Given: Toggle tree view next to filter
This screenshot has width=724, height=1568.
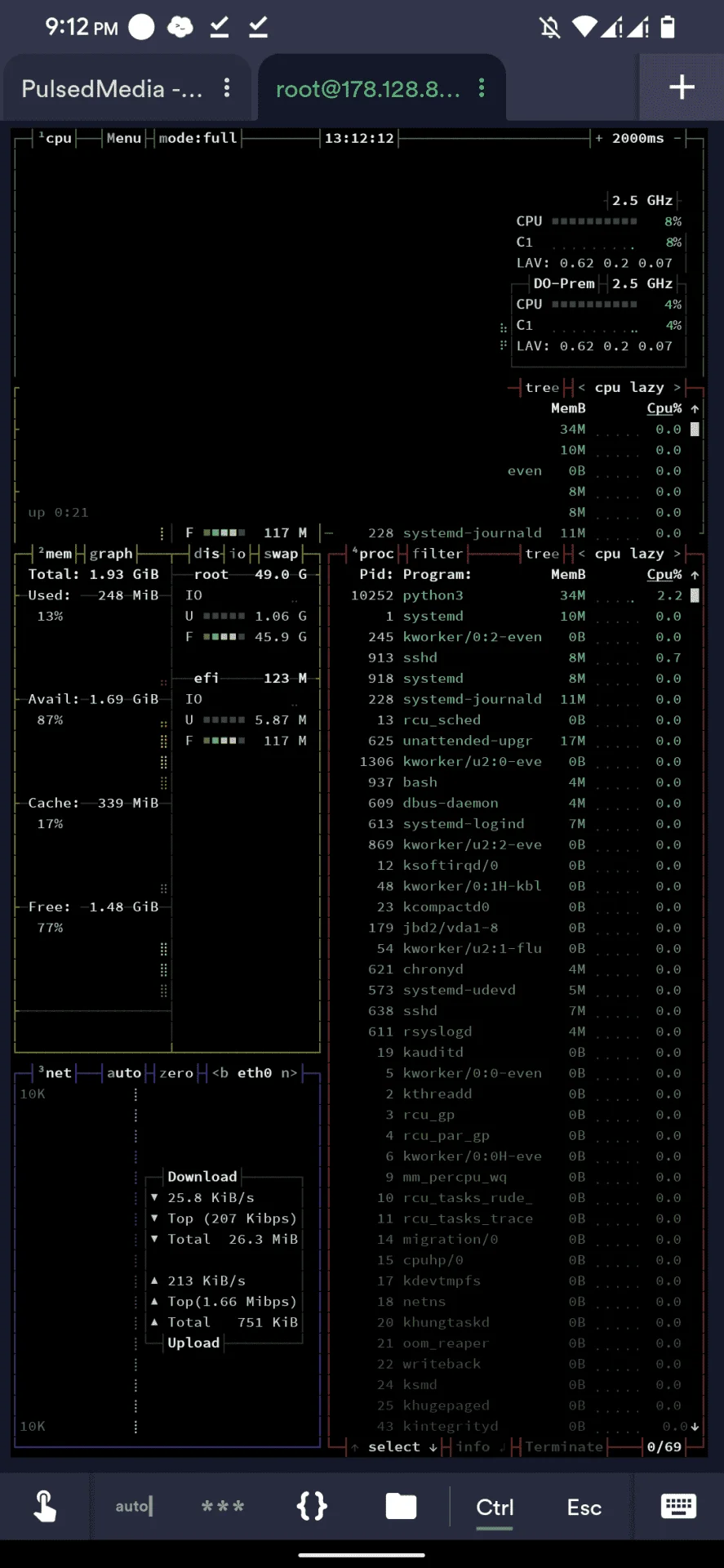Looking at the screenshot, I should tap(542, 554).
